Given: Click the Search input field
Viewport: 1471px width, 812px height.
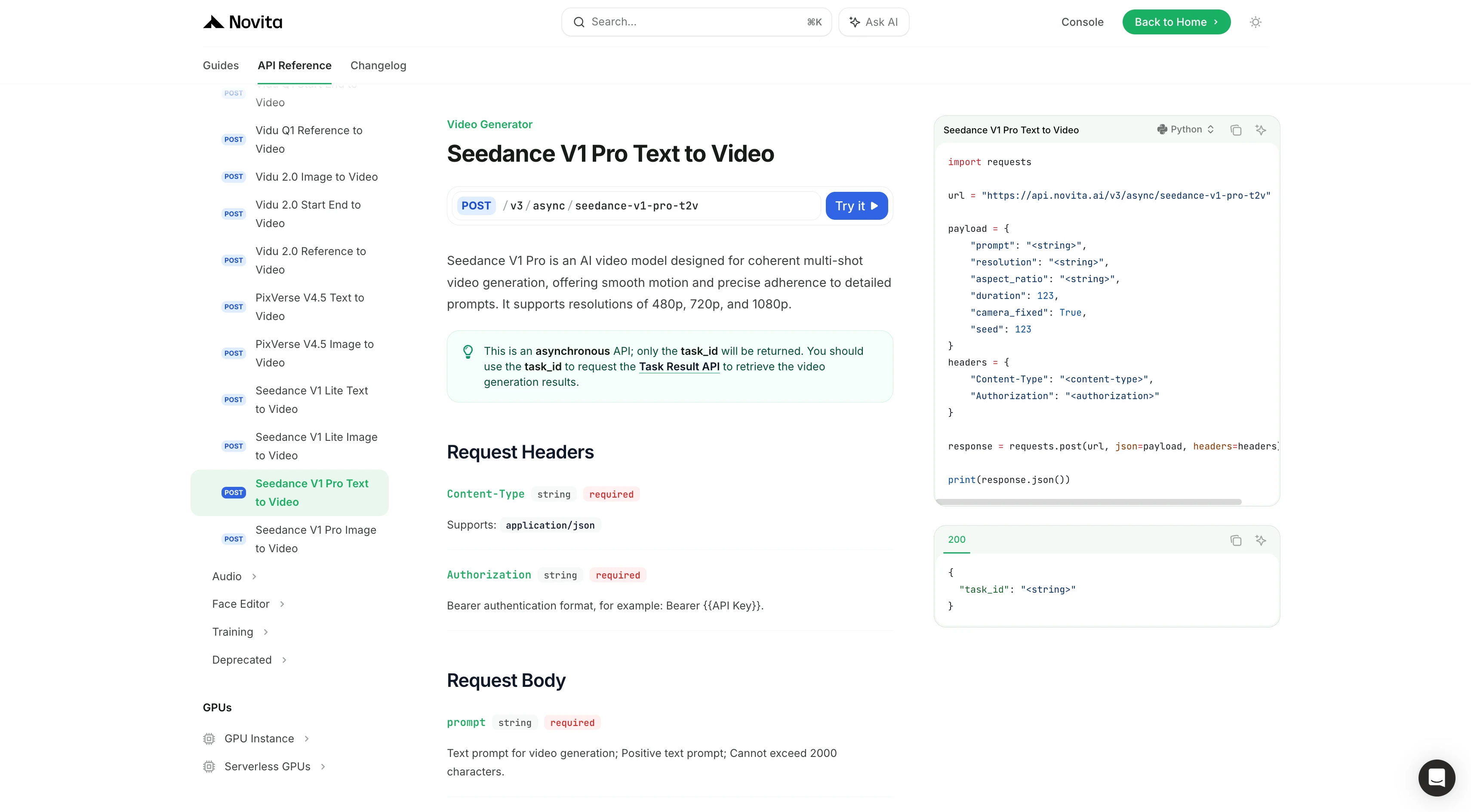Looking at the screenshot, I should tap(696, 22).
